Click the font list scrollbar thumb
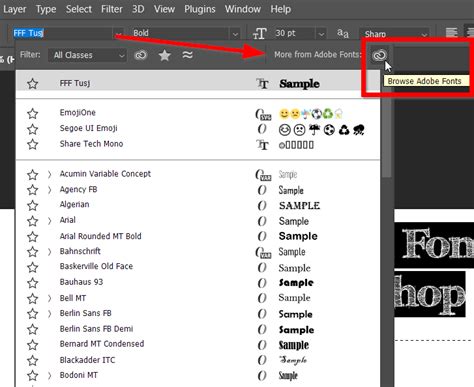The height and width of the screenshot is (387, 474). (x=386, y=124)
